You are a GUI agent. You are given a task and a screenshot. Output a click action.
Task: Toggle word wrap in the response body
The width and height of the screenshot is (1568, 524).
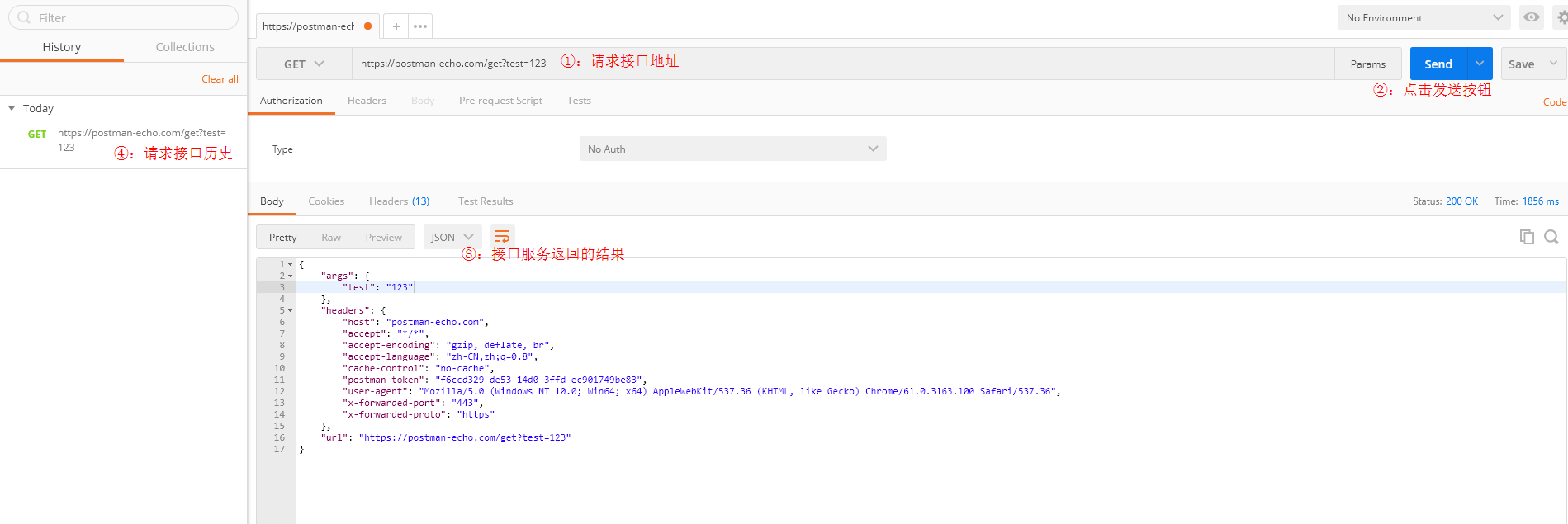point(502,237)
